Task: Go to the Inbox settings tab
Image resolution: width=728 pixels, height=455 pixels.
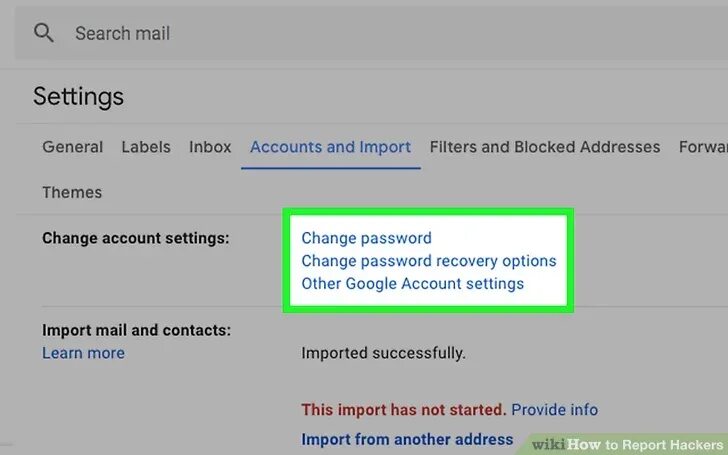Action: click(210, 147)
